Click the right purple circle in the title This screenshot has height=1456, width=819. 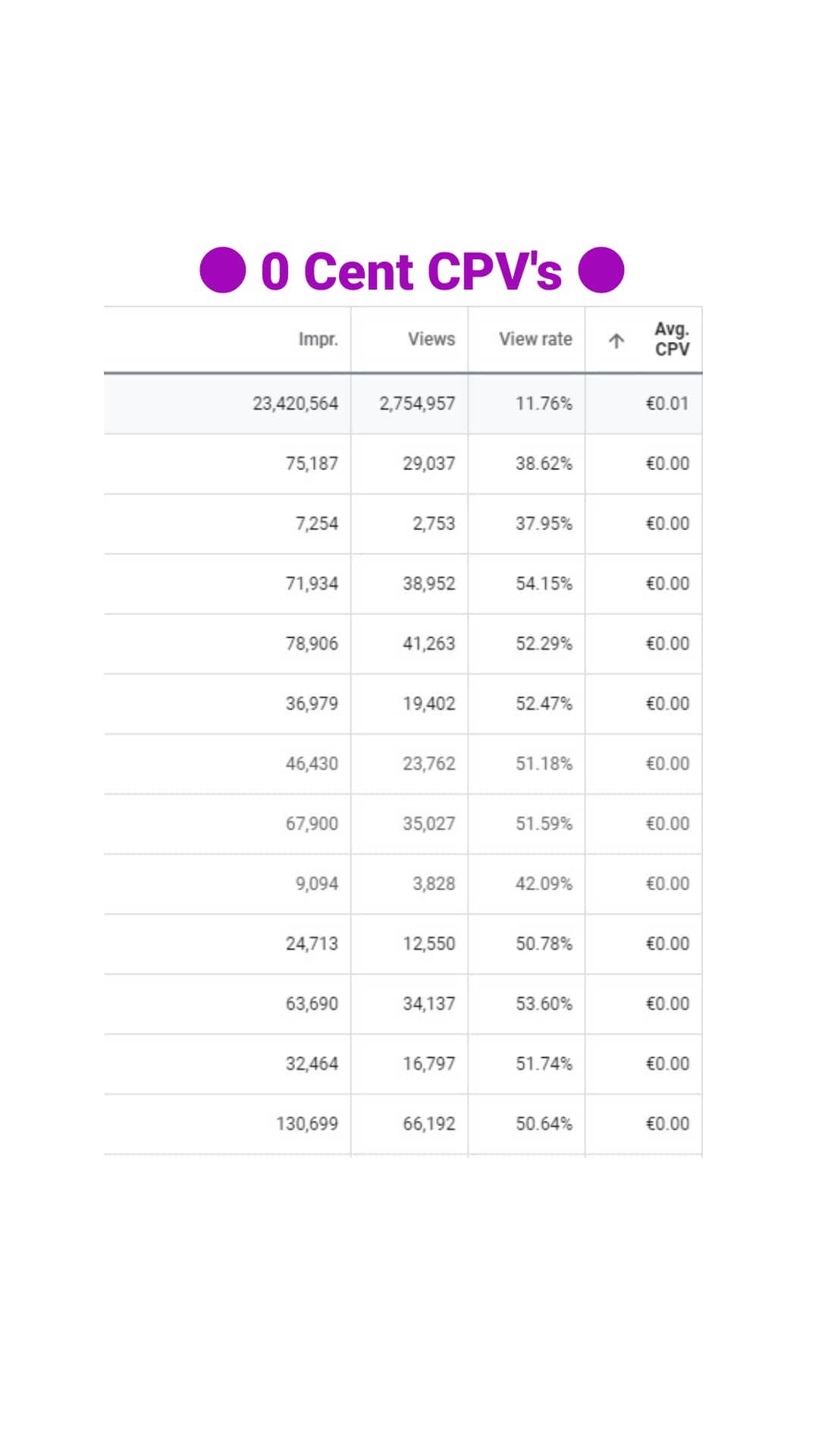601,270
